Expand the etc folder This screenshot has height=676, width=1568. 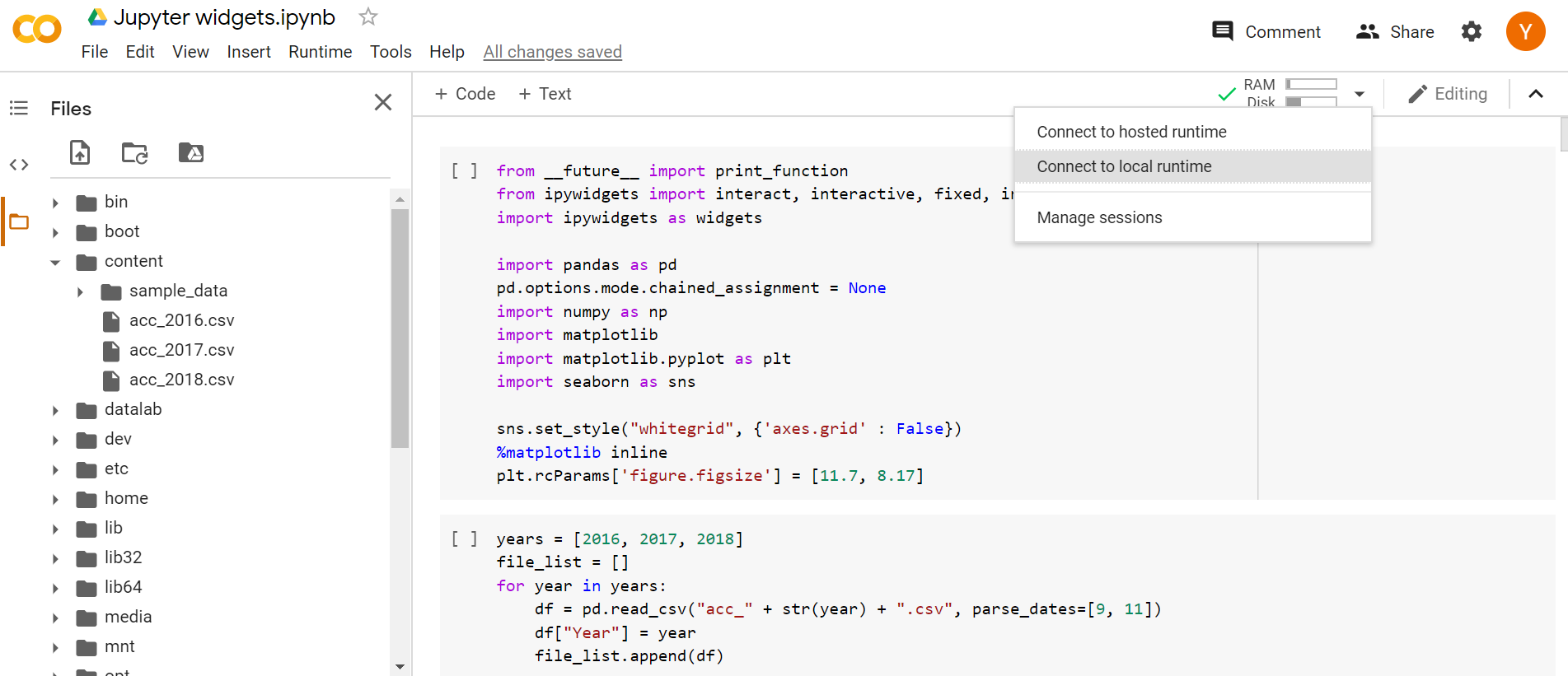[55, 469]
